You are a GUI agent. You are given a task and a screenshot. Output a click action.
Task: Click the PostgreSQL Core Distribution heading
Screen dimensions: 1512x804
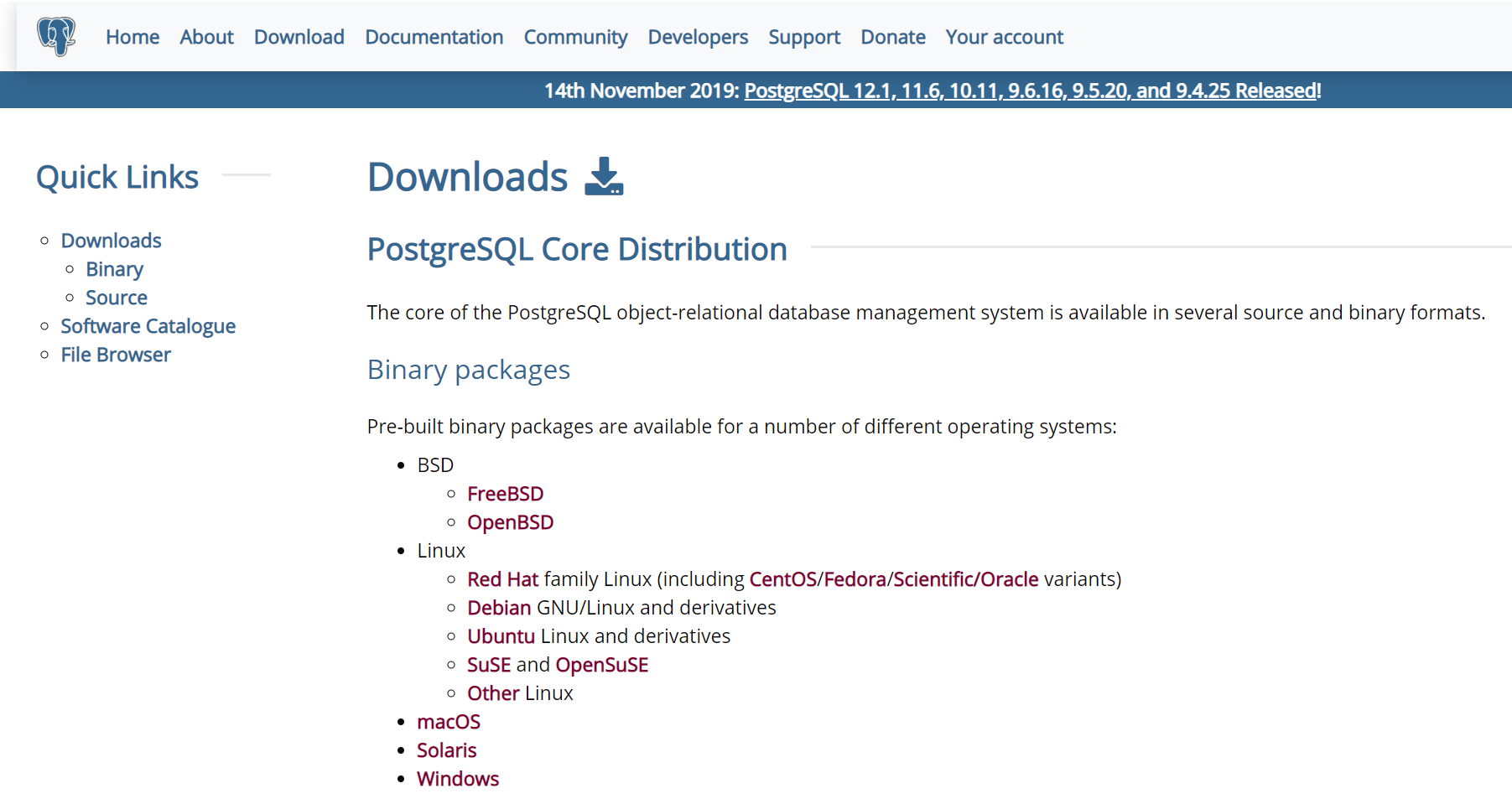[x=577, y=249]
